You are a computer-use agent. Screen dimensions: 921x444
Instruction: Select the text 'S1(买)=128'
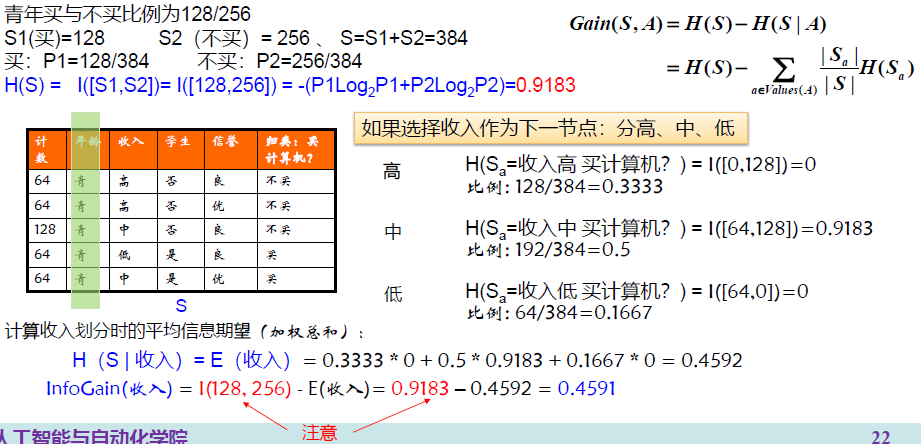(55, 39)
